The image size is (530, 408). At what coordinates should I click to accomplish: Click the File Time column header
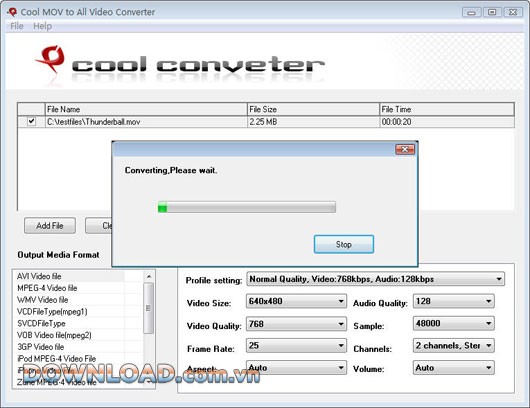[x=447, y=109]
